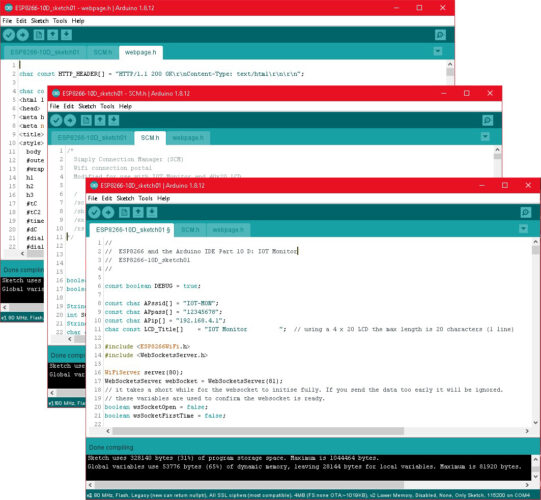Screen dimensions: 541x500
Task: Open File menu in front sketch window
Action: 92,198
